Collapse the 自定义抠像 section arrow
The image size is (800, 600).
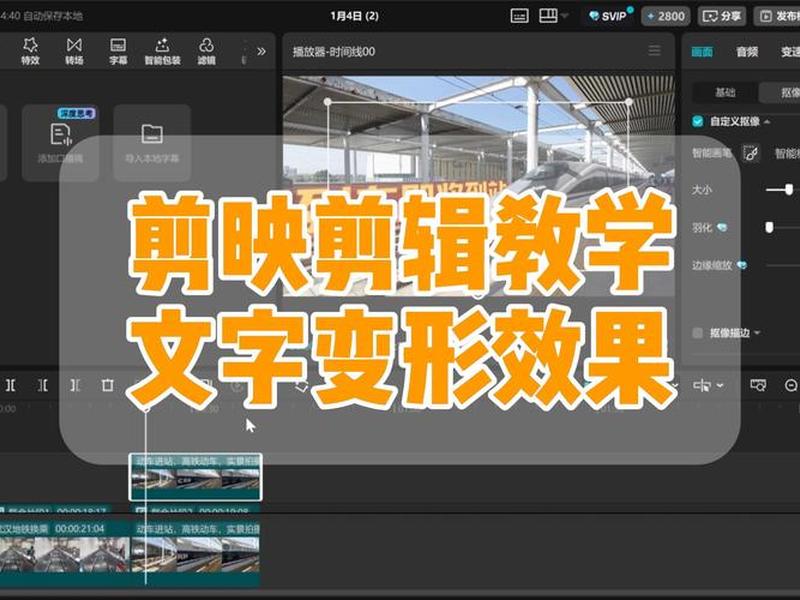click(767, 121)
